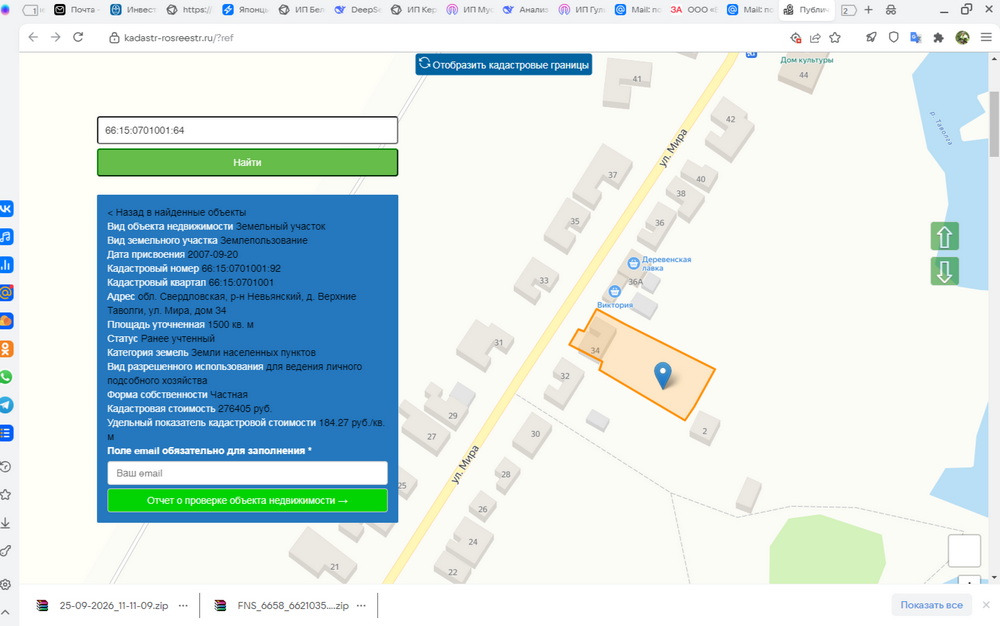The height and width of the screenshot is (626, 1000).
Task: Switch to the DeepSeek tab
Action: point(358,10)
